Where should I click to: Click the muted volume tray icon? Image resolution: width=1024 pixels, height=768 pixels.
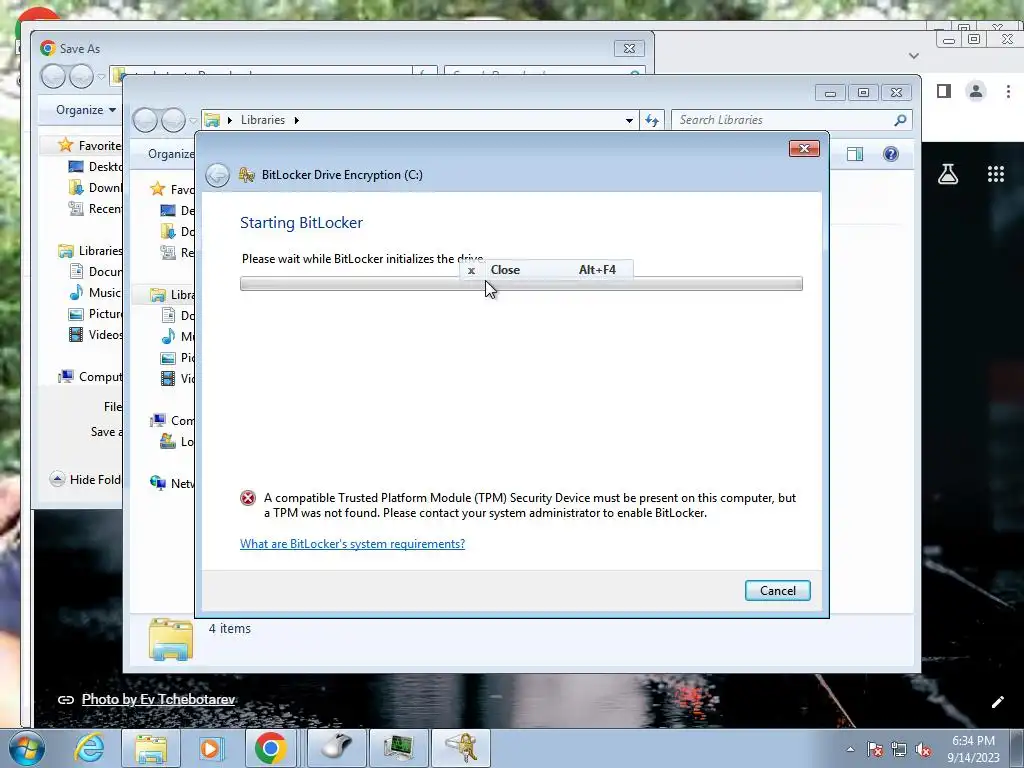(x=923, y=749)
